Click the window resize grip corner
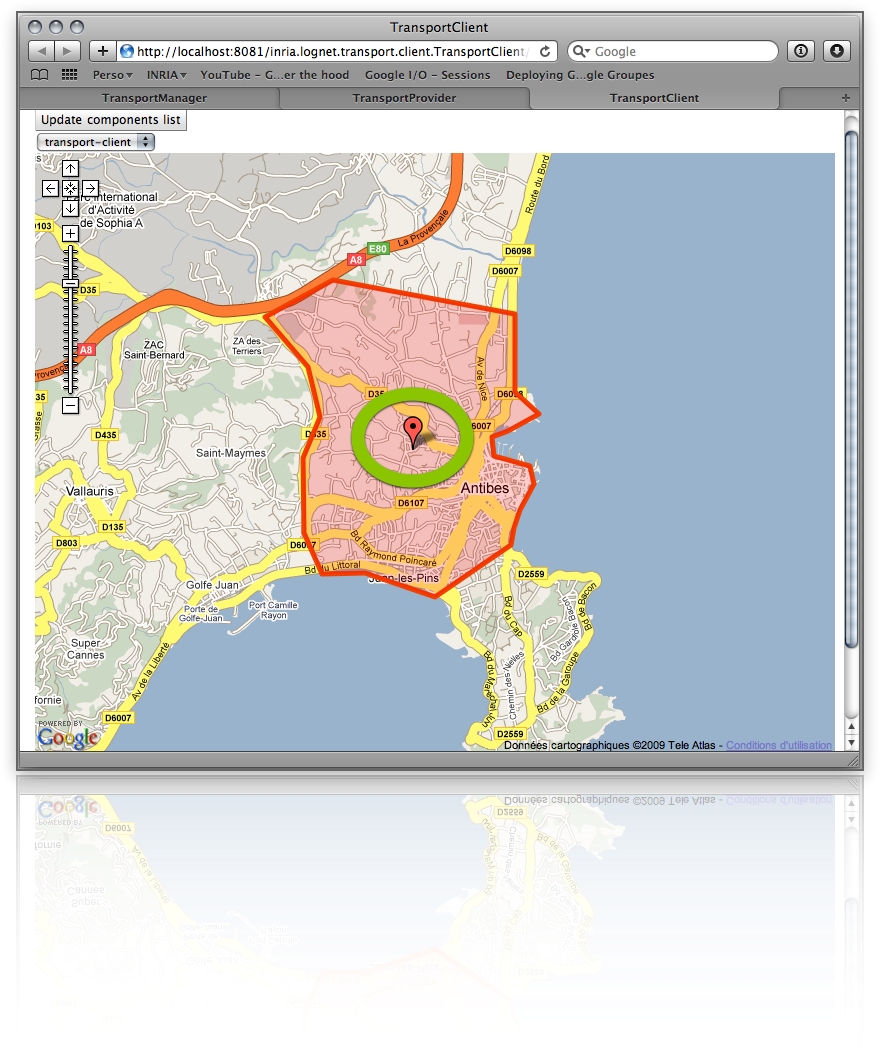 (853, 761)
